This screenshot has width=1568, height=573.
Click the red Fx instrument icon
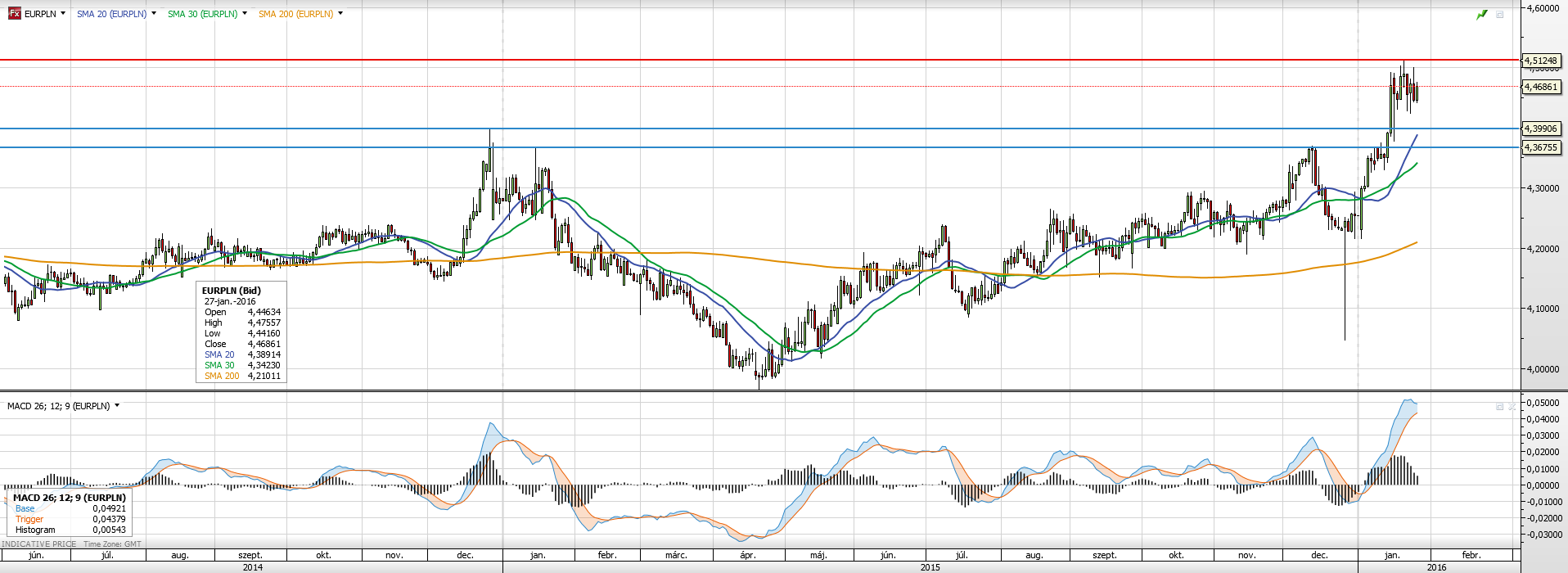14,14
